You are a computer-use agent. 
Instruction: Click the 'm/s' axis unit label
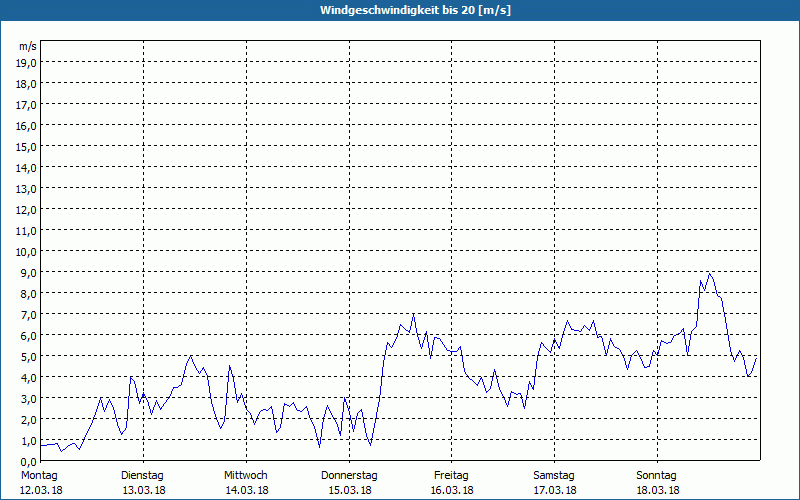point(28,46)
